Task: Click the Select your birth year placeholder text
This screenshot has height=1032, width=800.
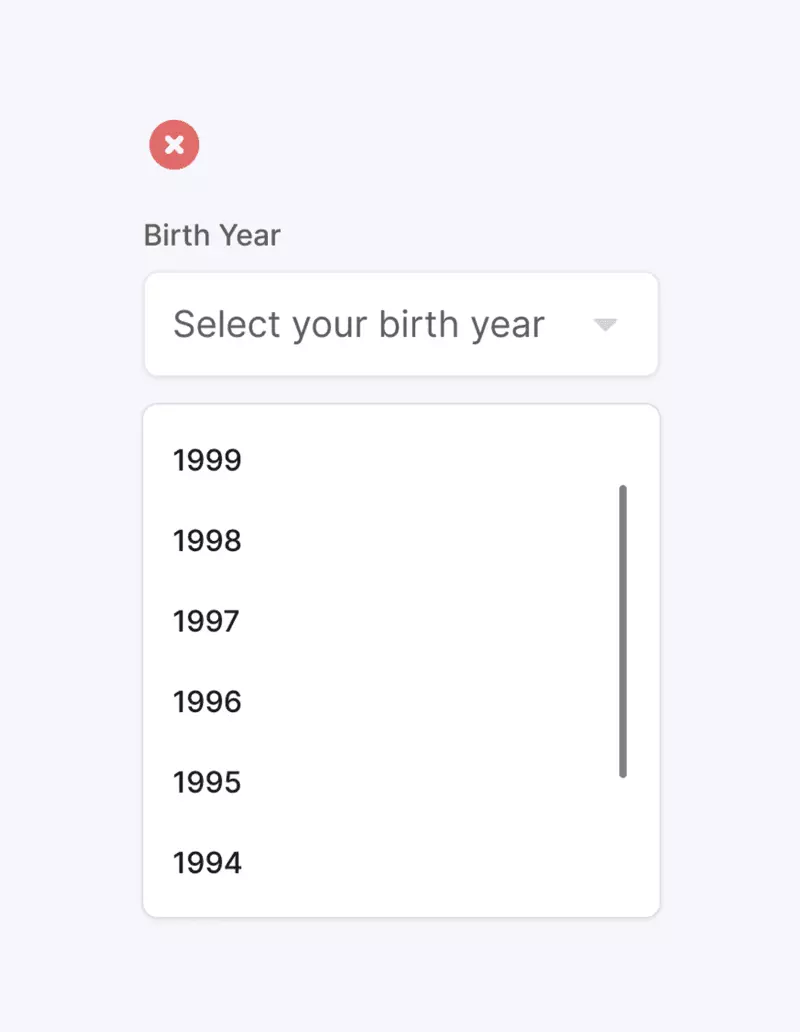Action: 359,324
